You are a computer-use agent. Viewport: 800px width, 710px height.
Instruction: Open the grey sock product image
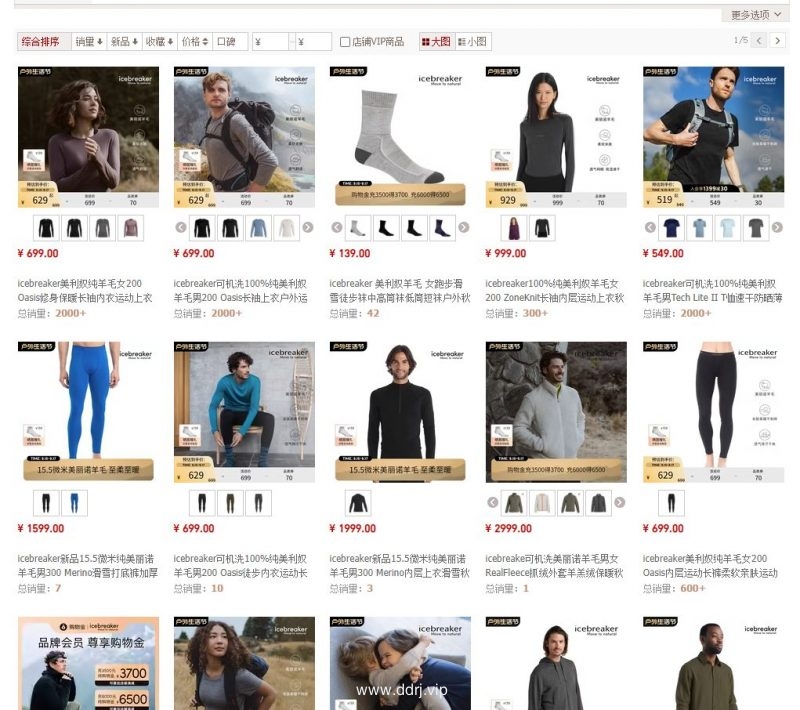(x=400, y=137)
